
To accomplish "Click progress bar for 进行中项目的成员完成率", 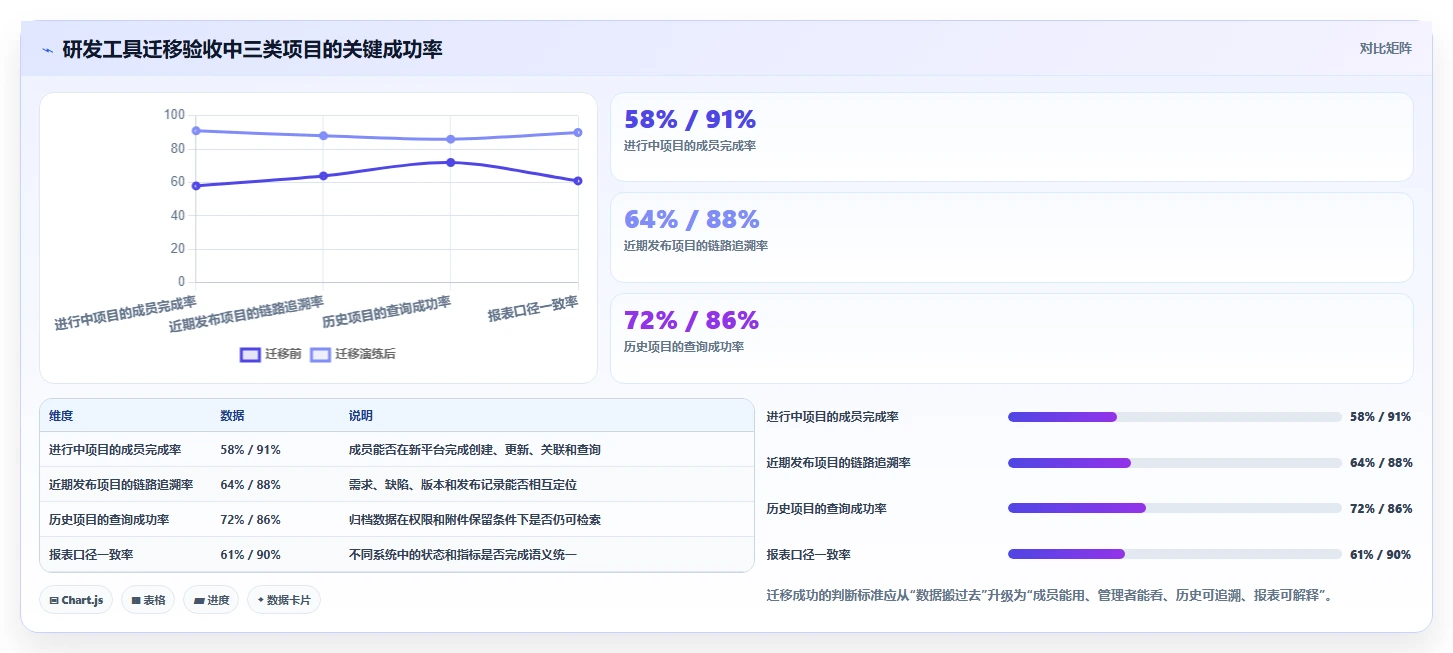I will pyautogui.click(x=1174, y=417).
